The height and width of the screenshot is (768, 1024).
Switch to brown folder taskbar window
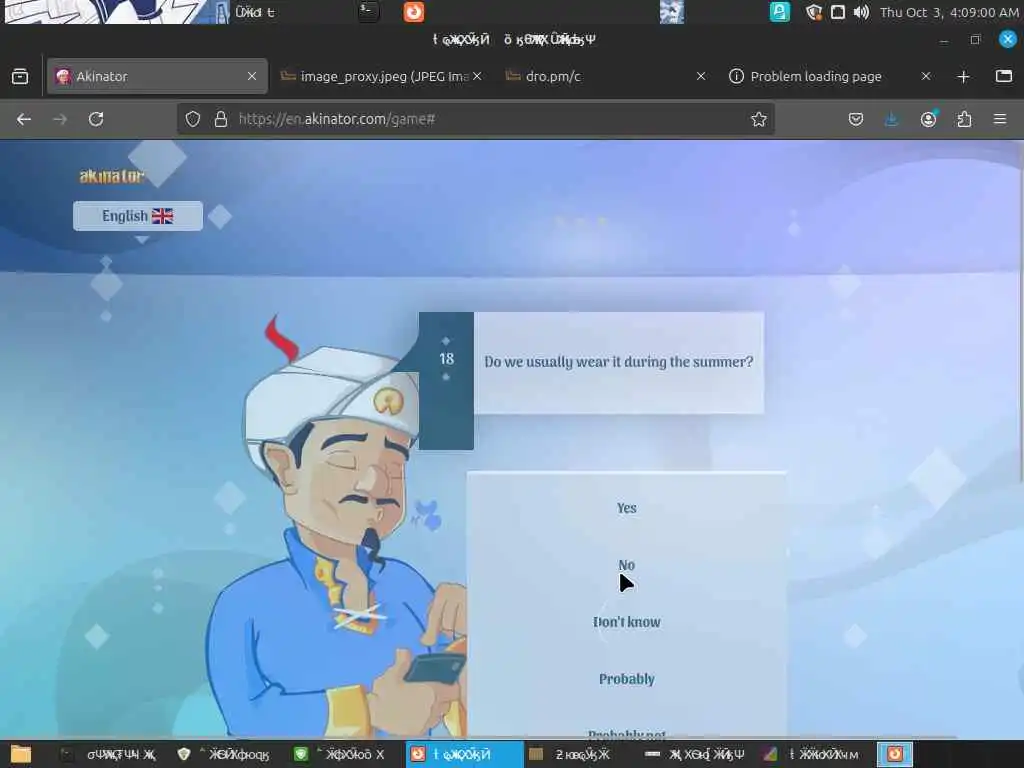pyautogui.click(x=569, y=754)
